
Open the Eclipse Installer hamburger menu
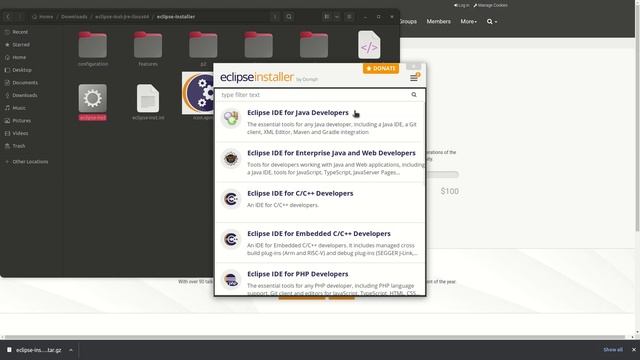click(x=414, y=78)
